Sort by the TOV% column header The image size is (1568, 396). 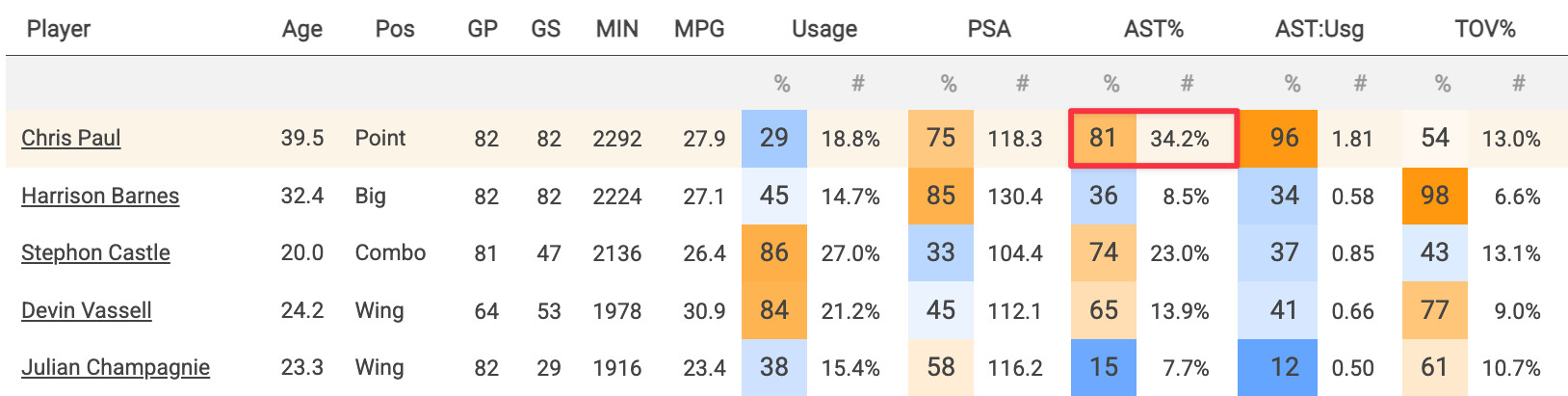click(1485, 29)
